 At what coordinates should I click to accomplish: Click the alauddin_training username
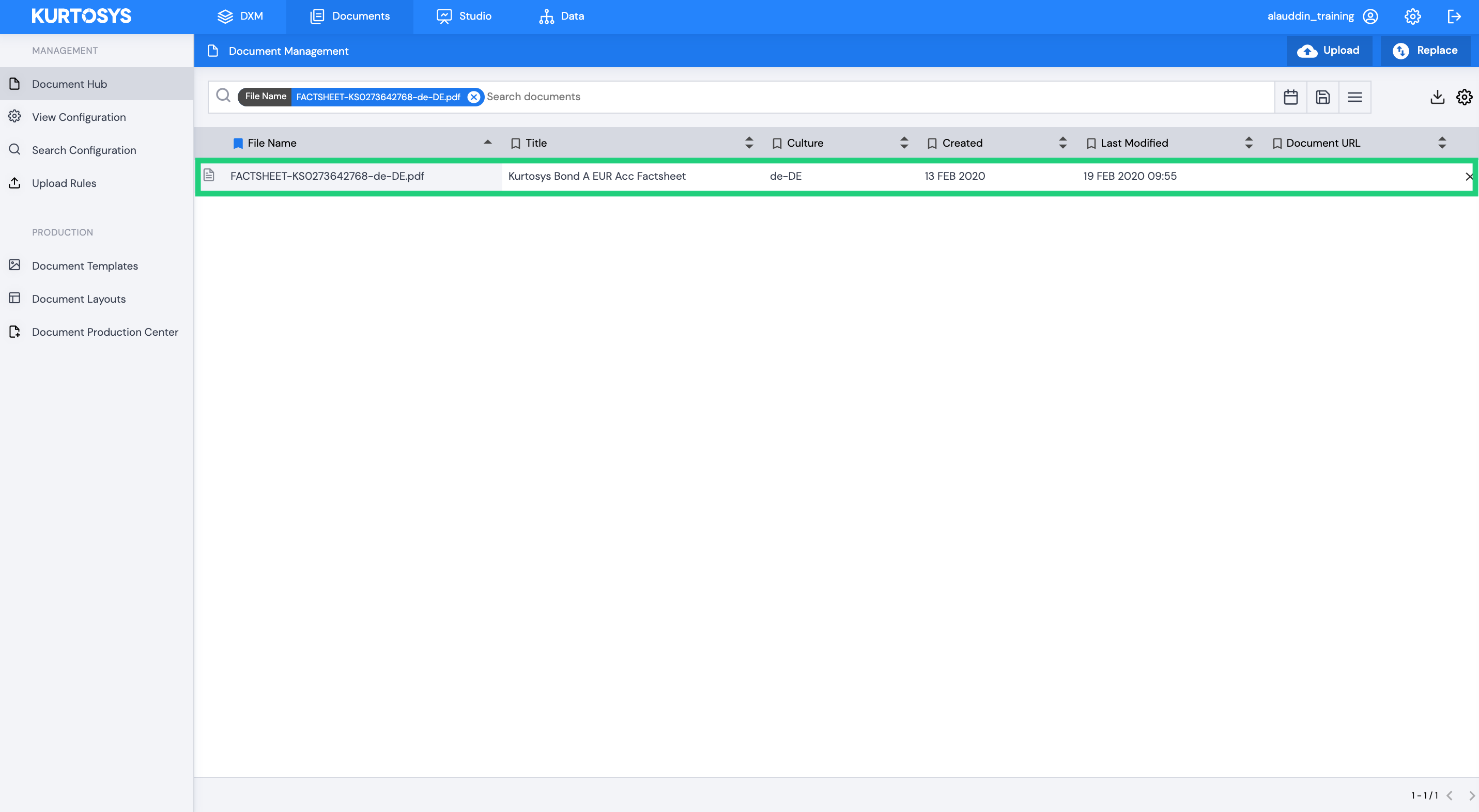tap(1310, 16)
